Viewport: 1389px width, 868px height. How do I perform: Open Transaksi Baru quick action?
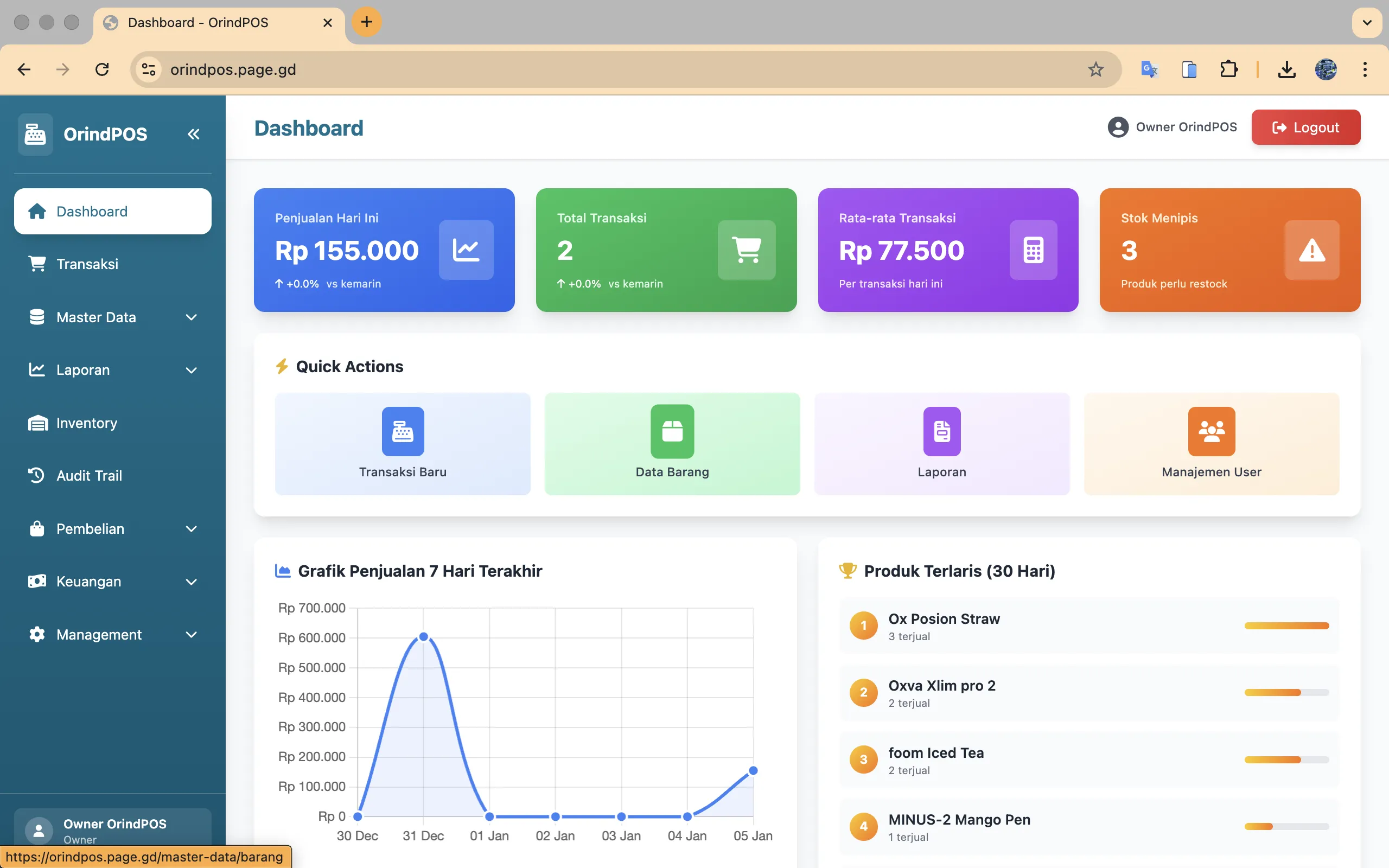click(x=403, y=444)
